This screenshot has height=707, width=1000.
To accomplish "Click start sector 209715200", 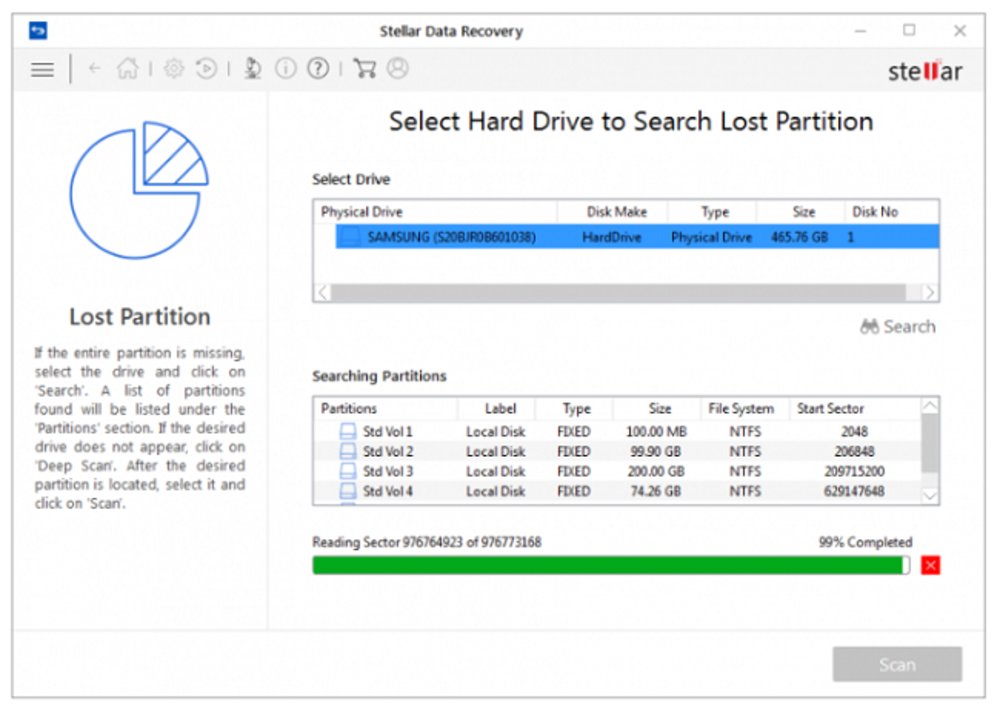I will click(x=854, y=471).
